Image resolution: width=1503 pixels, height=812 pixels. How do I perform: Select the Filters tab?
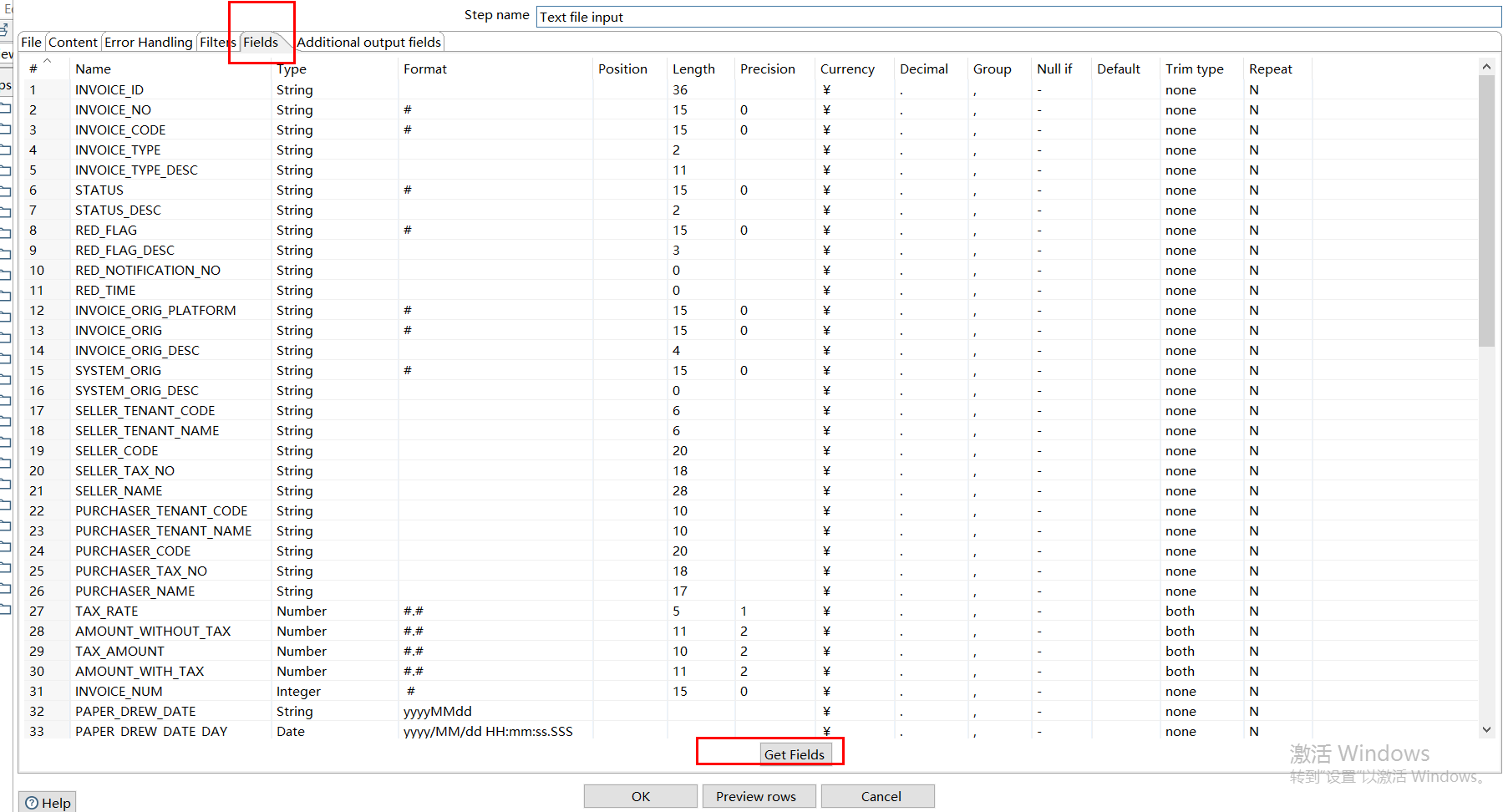(x=217, y=42)
